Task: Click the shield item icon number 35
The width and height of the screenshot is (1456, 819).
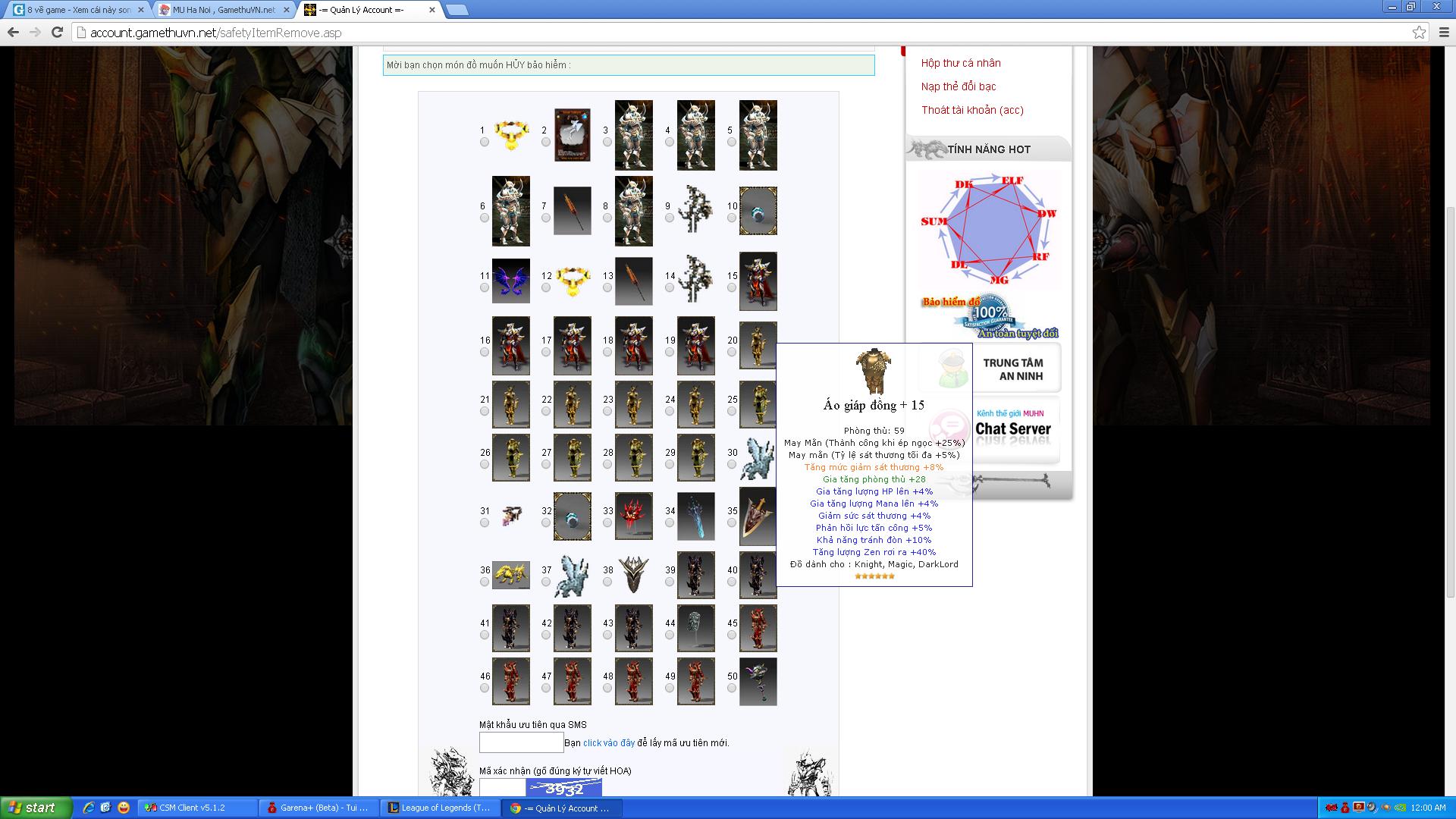Action: click(757, 516)
